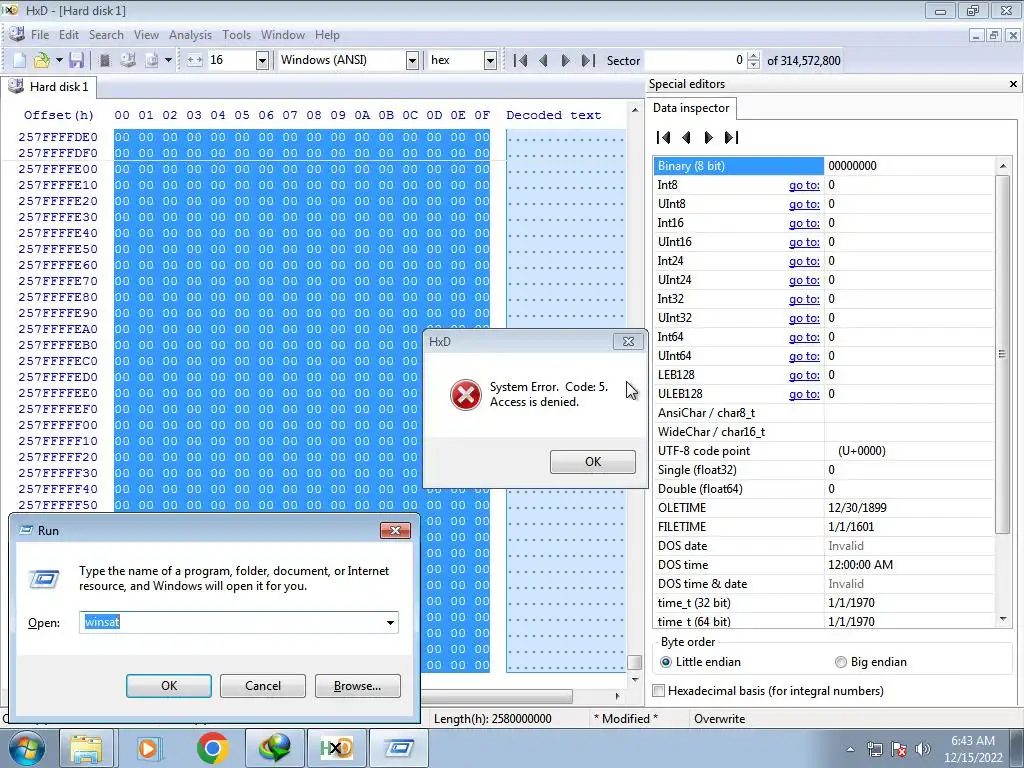
Task: Click the go to link for UInt32
Action: pyautogui.click(x=804, y=318)
